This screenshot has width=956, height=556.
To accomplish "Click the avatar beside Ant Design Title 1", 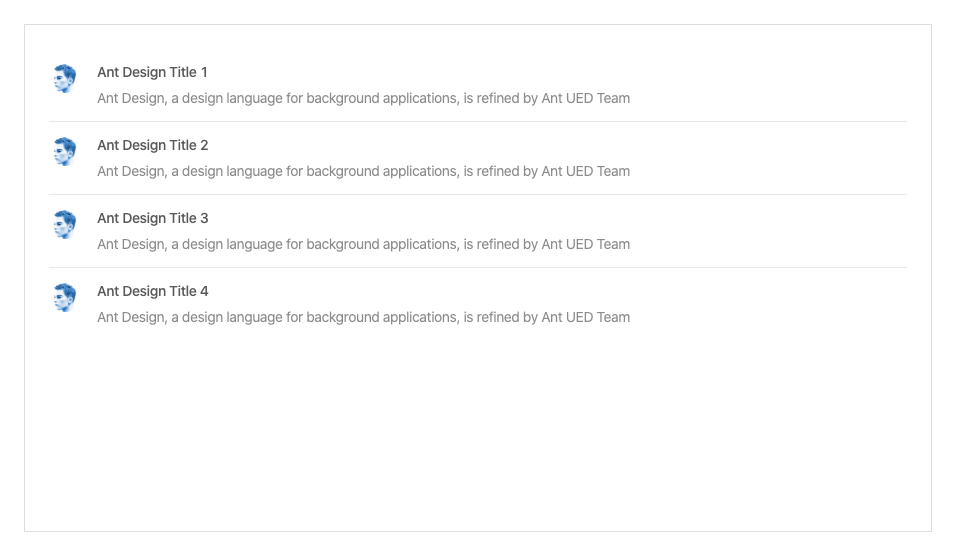I will coord(63,78).
